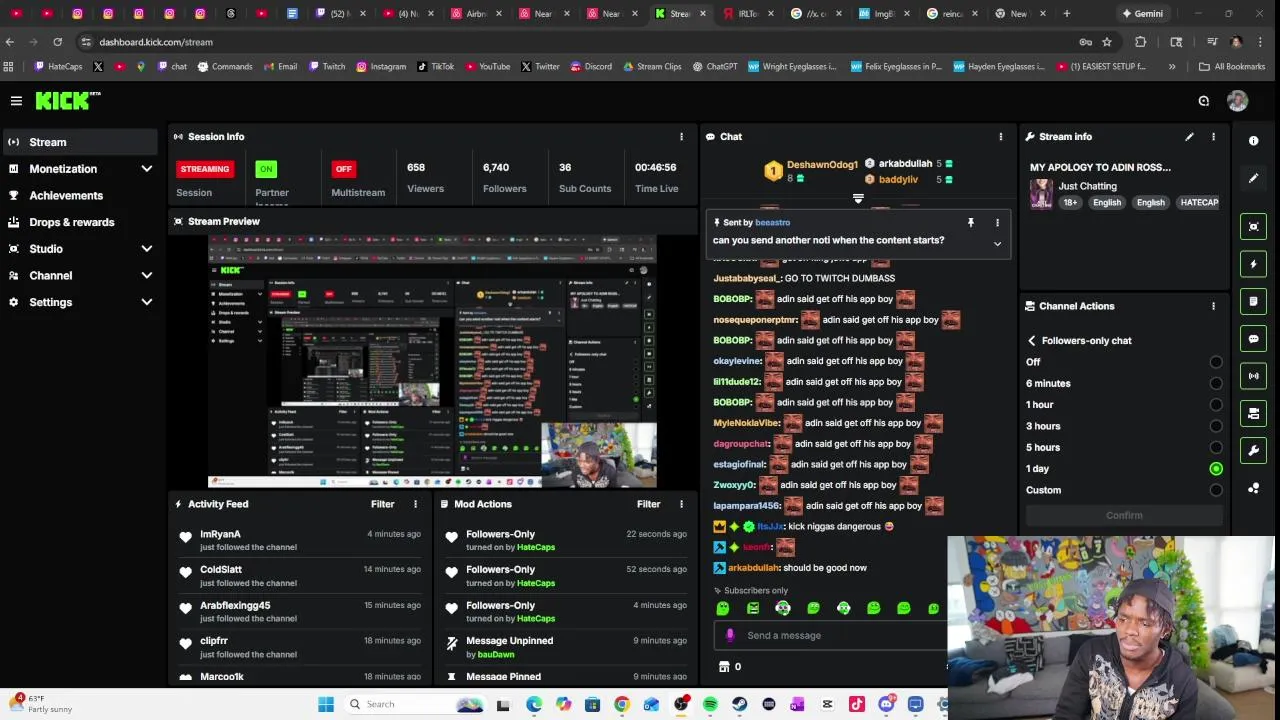
Task: Open Windows Start menu on taskbar
Action: (x=326, y=705)
